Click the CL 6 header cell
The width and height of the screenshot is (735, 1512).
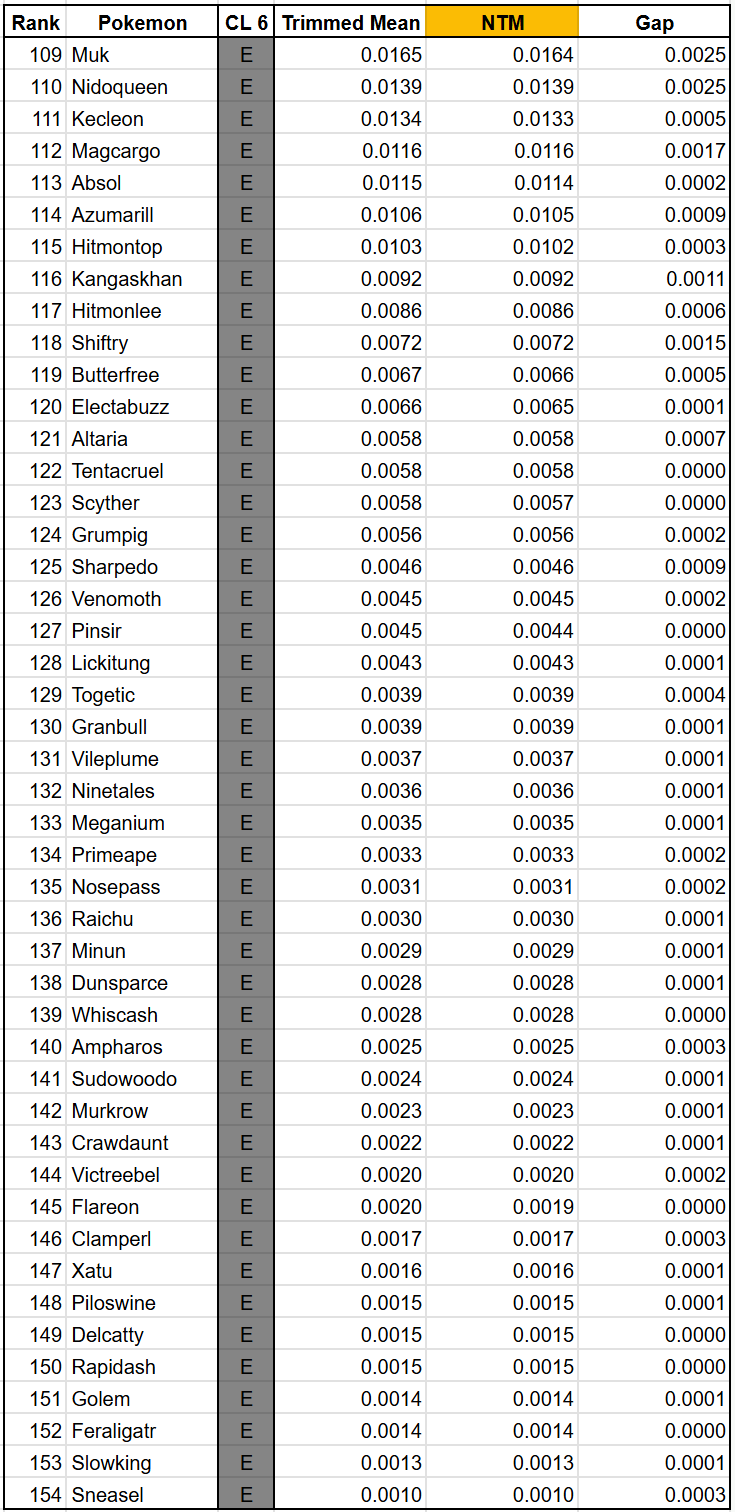coord(246,22)
